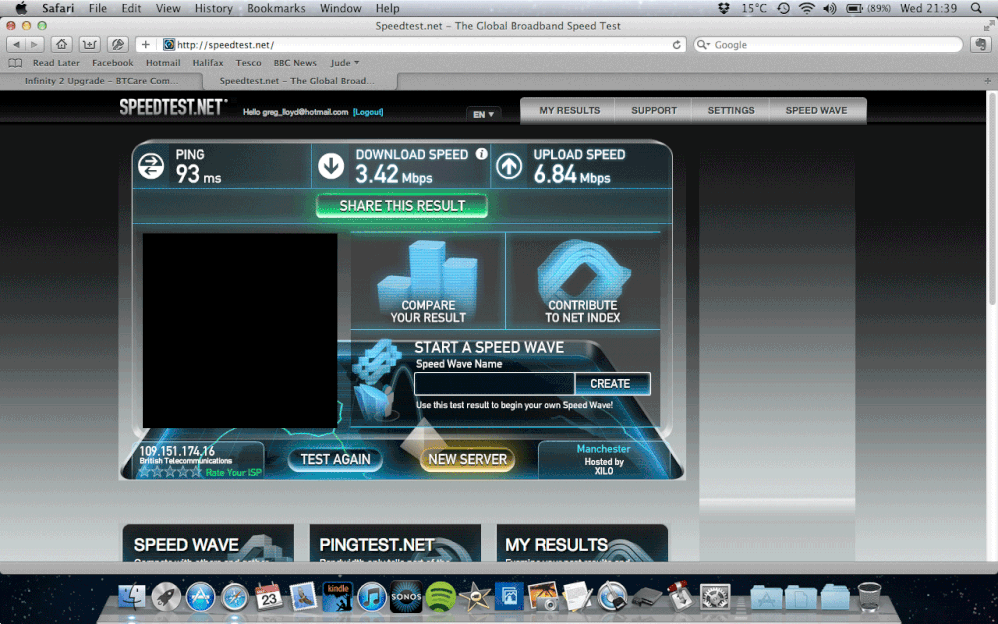Switch to the Infinity 2 Upgrade tab
Screen dimensions: 998x624
pyautogui.click(x=102, y=81)
